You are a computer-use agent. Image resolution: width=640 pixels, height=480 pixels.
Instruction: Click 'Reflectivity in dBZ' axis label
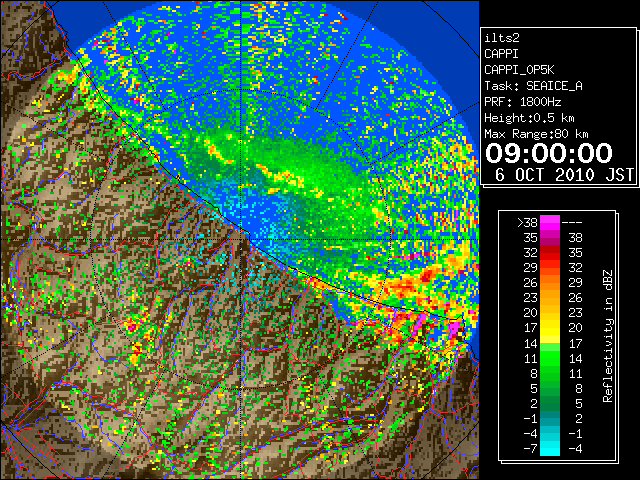[x=608, y=336]
